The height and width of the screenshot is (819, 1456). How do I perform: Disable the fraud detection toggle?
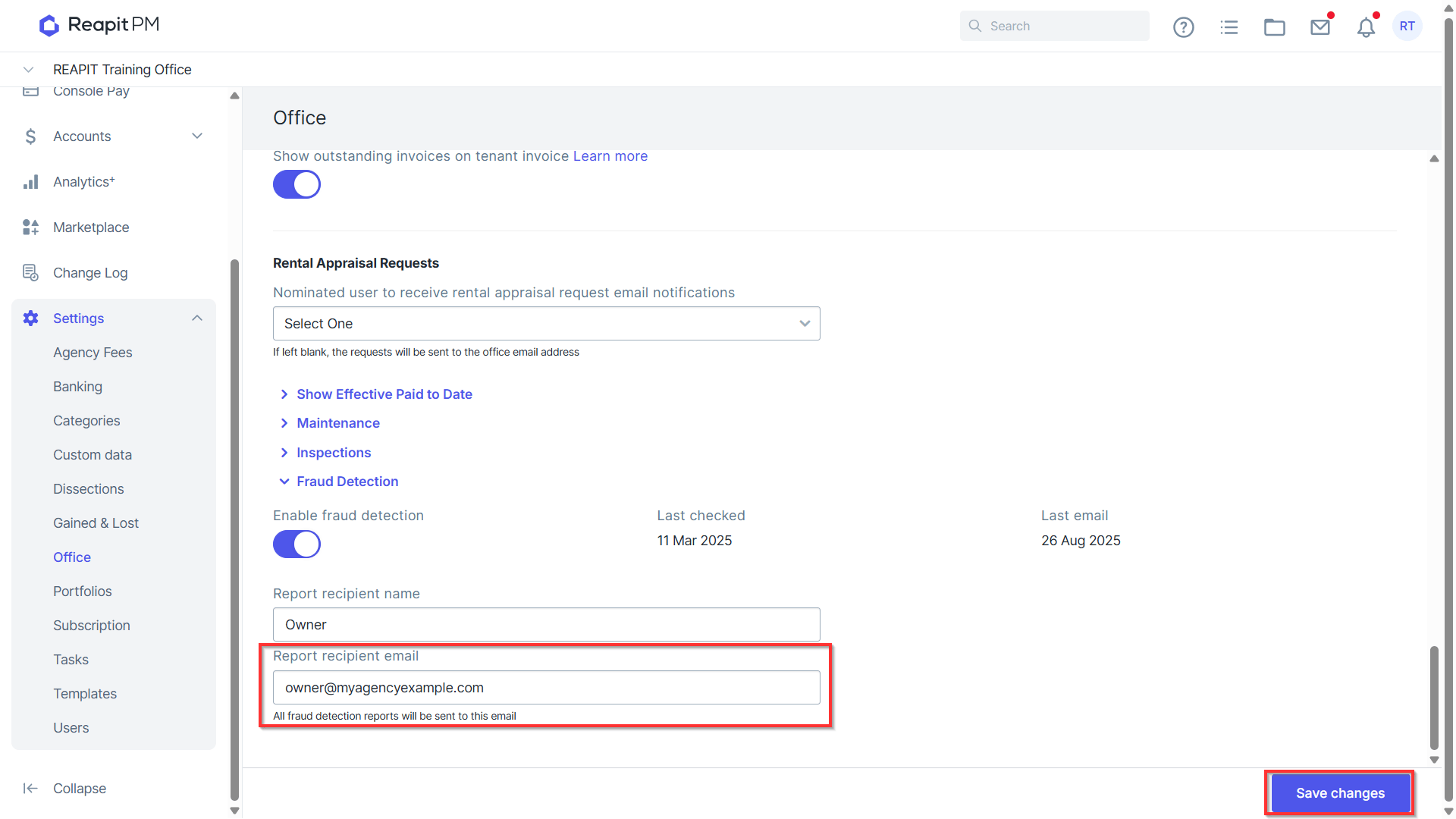tap(297, 544)
